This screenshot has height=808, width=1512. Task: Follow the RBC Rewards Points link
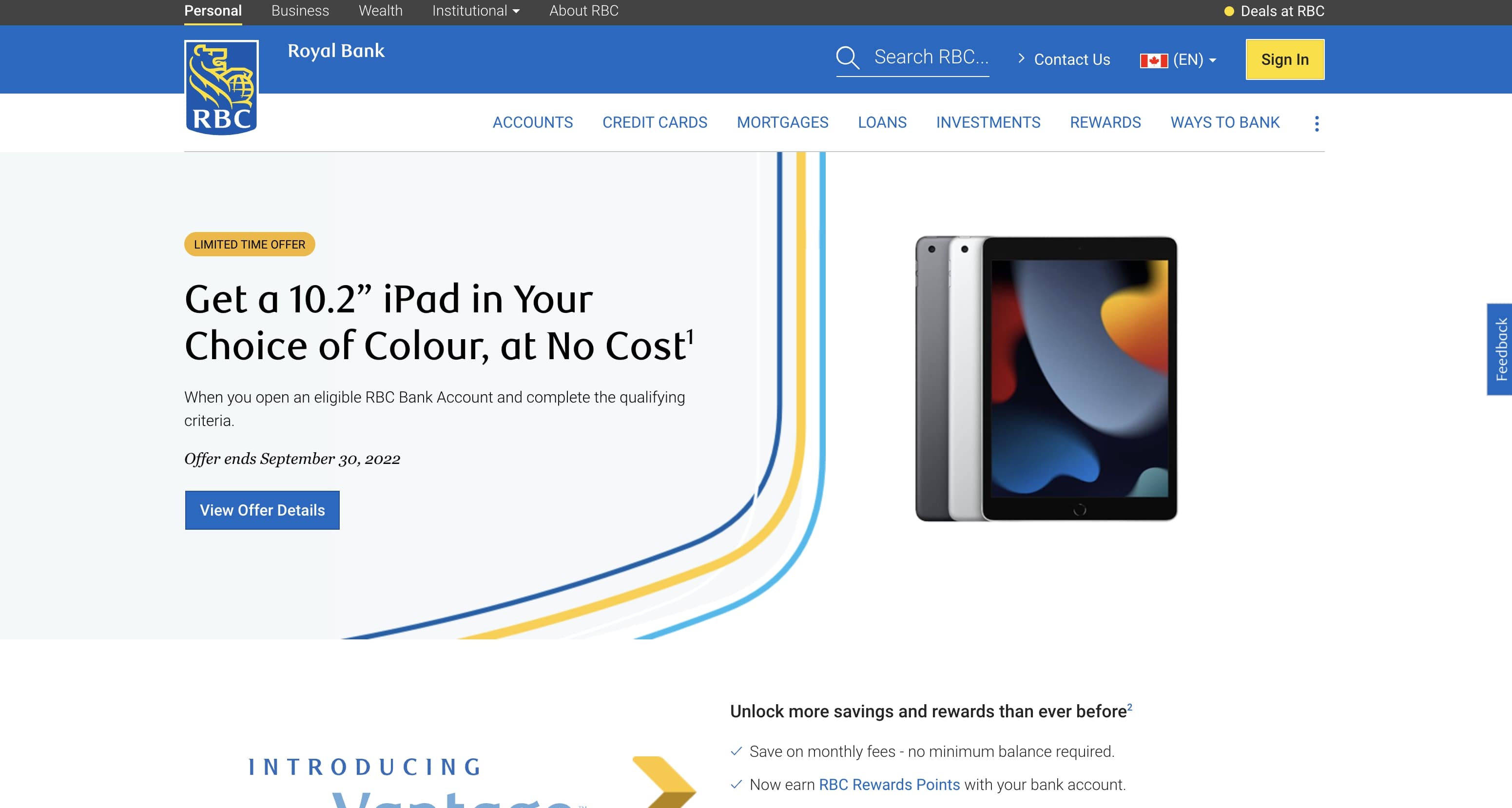point(889,785)
